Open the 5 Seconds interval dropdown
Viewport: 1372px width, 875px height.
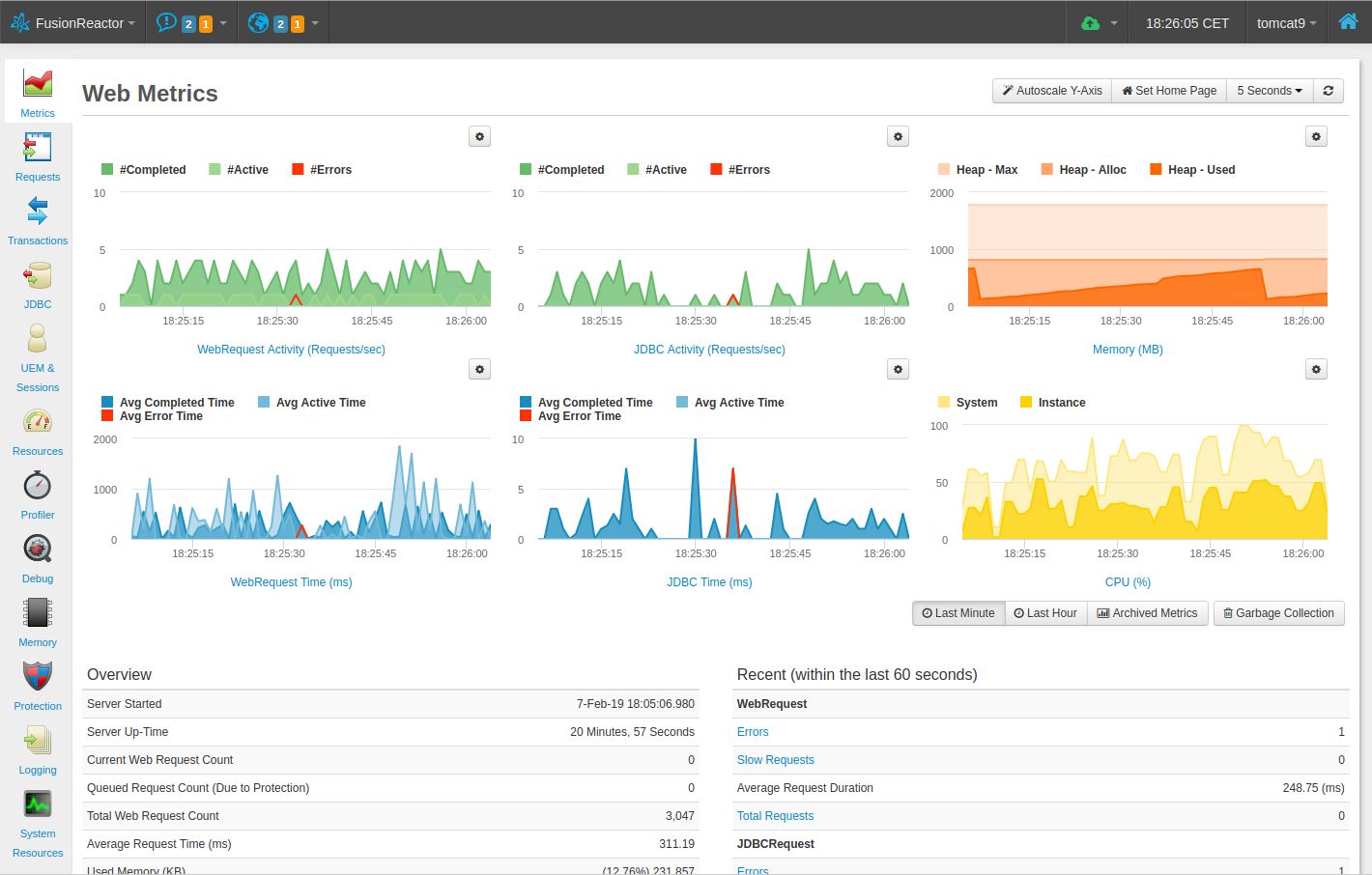click(x=1269, y=90)
